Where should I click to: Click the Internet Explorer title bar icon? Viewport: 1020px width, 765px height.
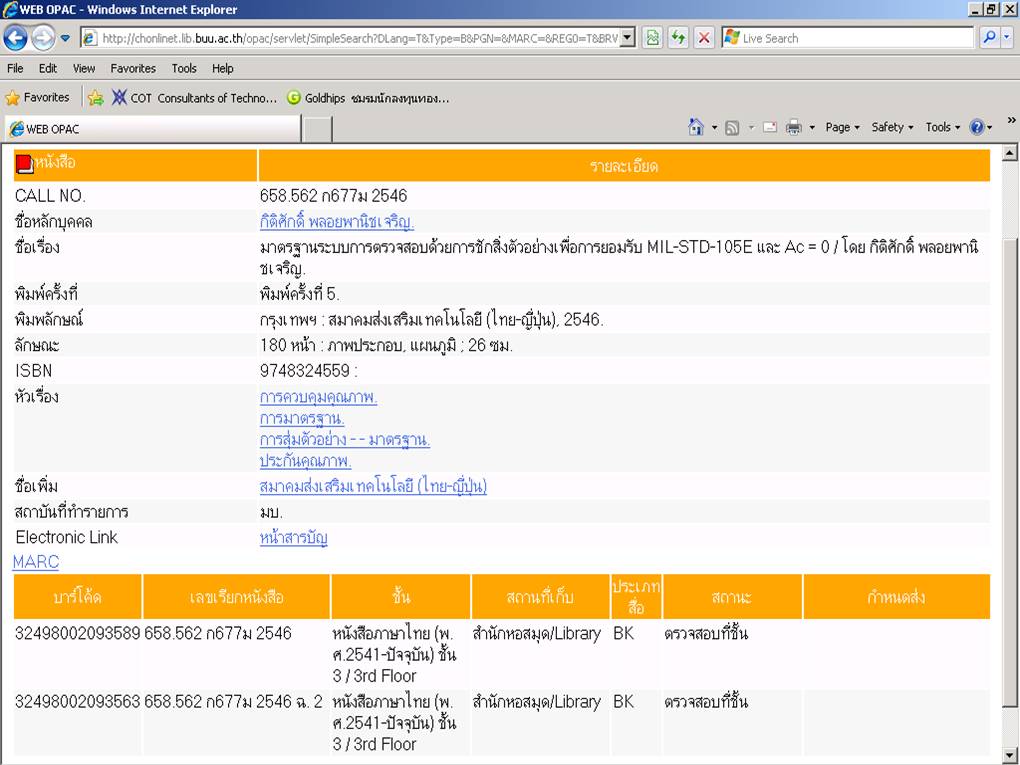point(10,9)
